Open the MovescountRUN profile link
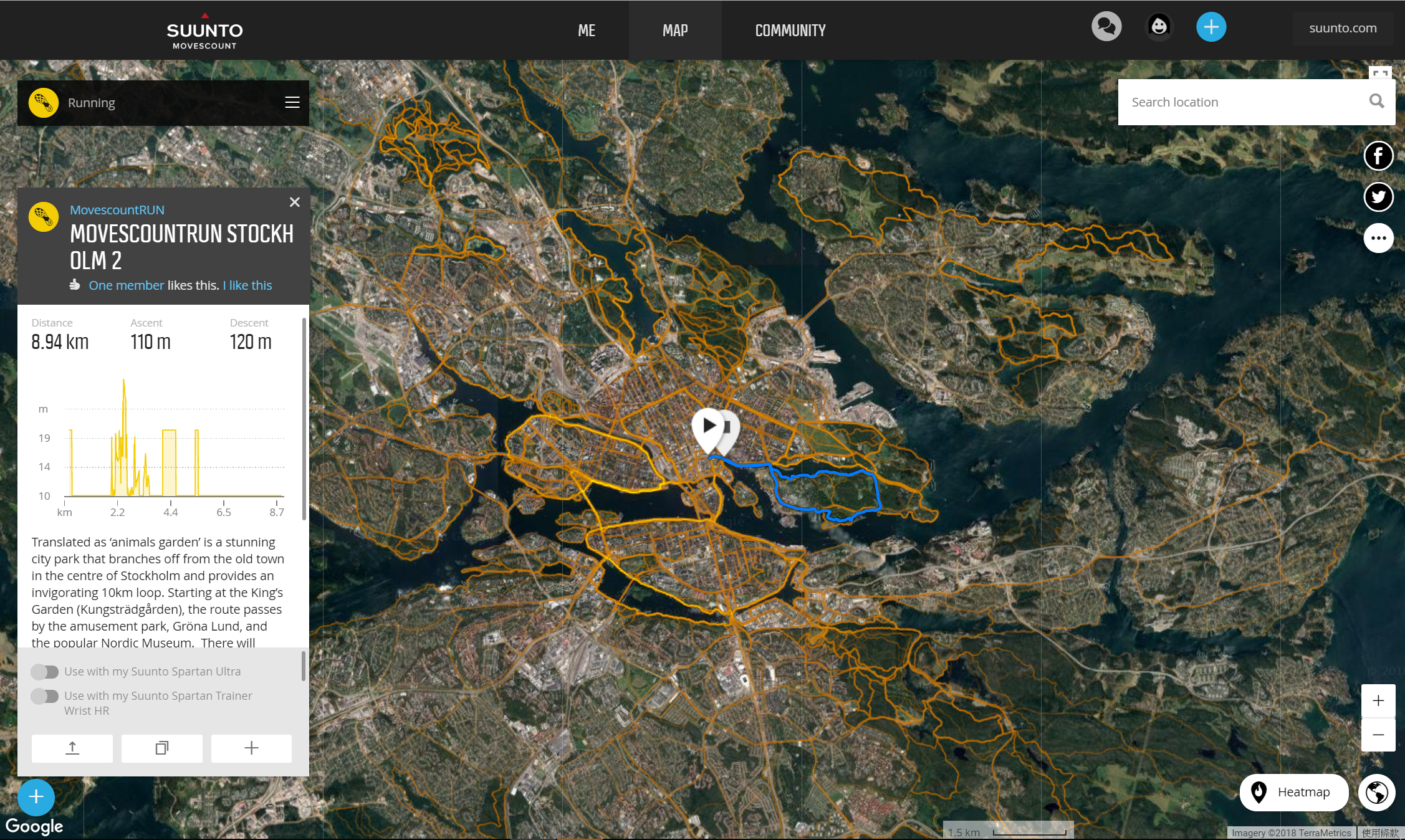The width and height of the screenshot is (1405, 840). coord(117,210)
